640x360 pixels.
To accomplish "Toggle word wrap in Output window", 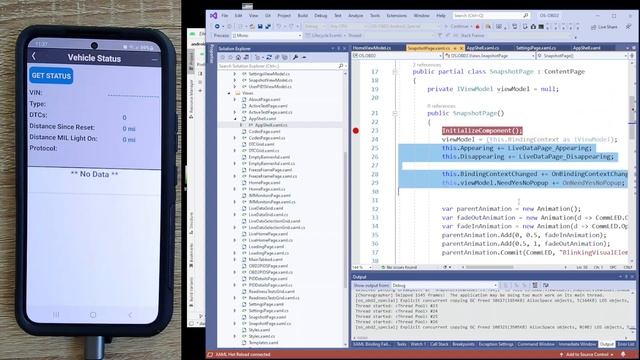I will 546,285.
